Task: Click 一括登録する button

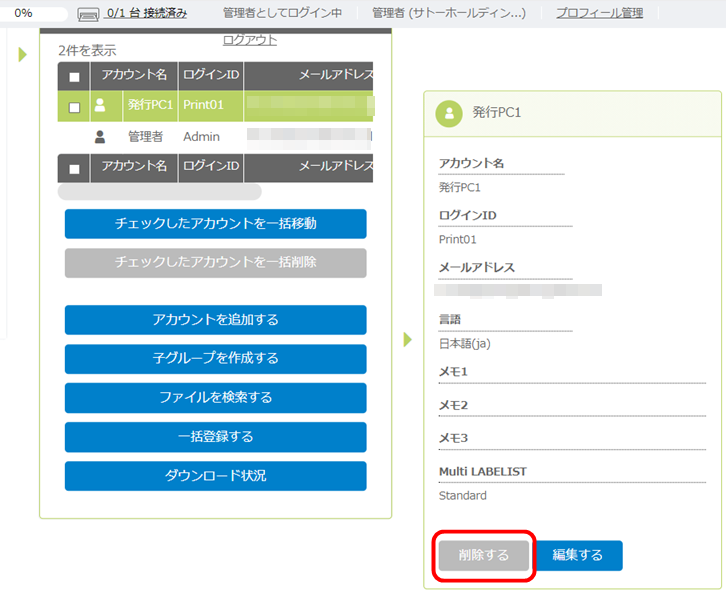Action: (215, 436)
